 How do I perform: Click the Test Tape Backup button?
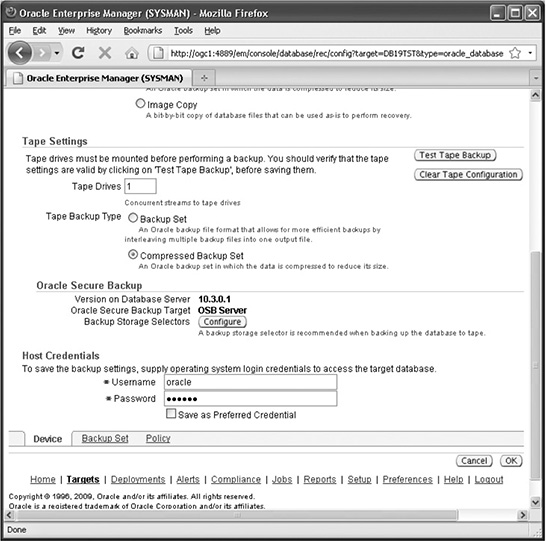click(455, 155)
